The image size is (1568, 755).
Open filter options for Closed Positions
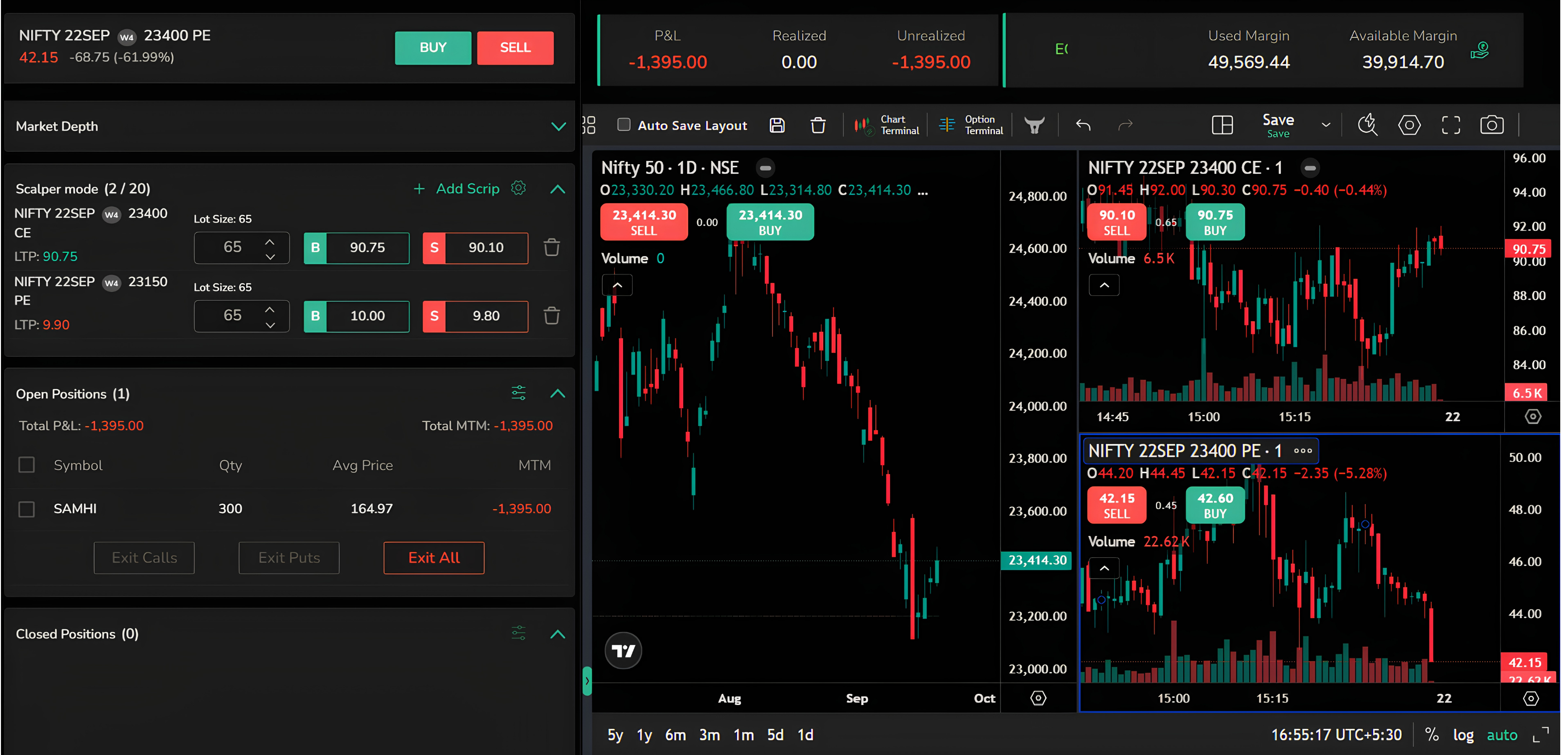click(518, 634)
